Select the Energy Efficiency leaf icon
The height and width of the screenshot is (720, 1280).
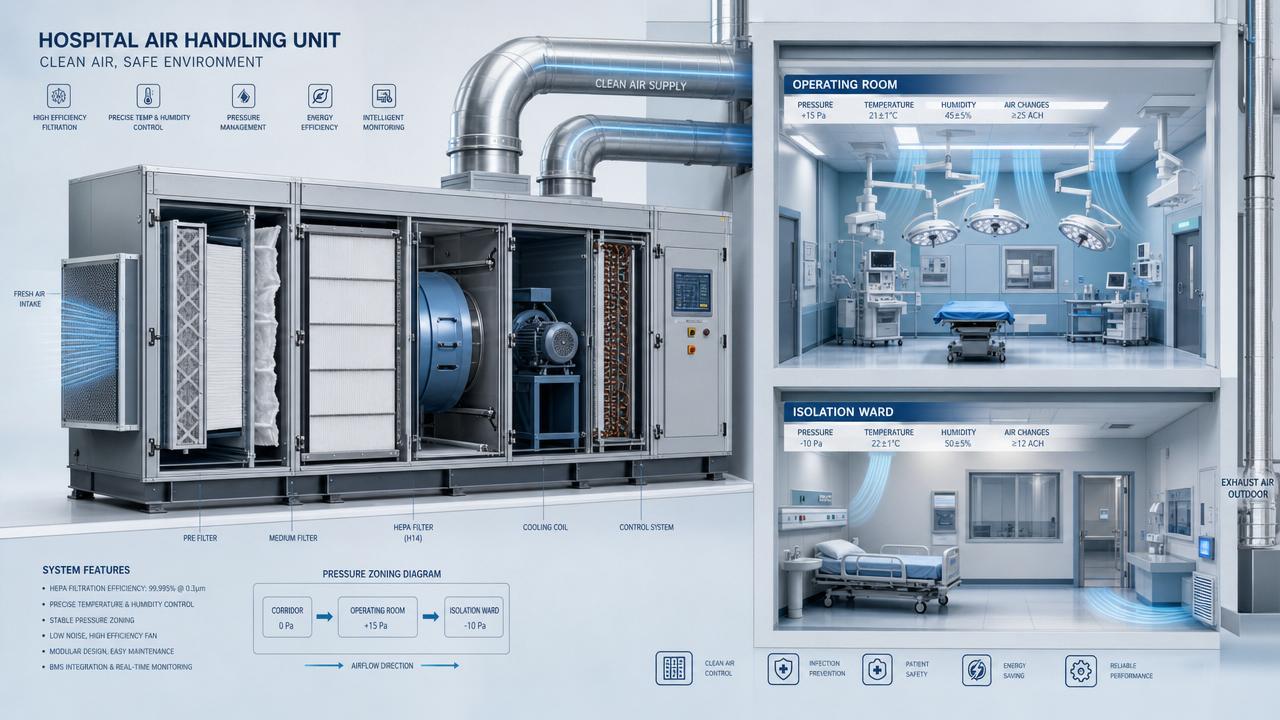click(x=320, y=96)
